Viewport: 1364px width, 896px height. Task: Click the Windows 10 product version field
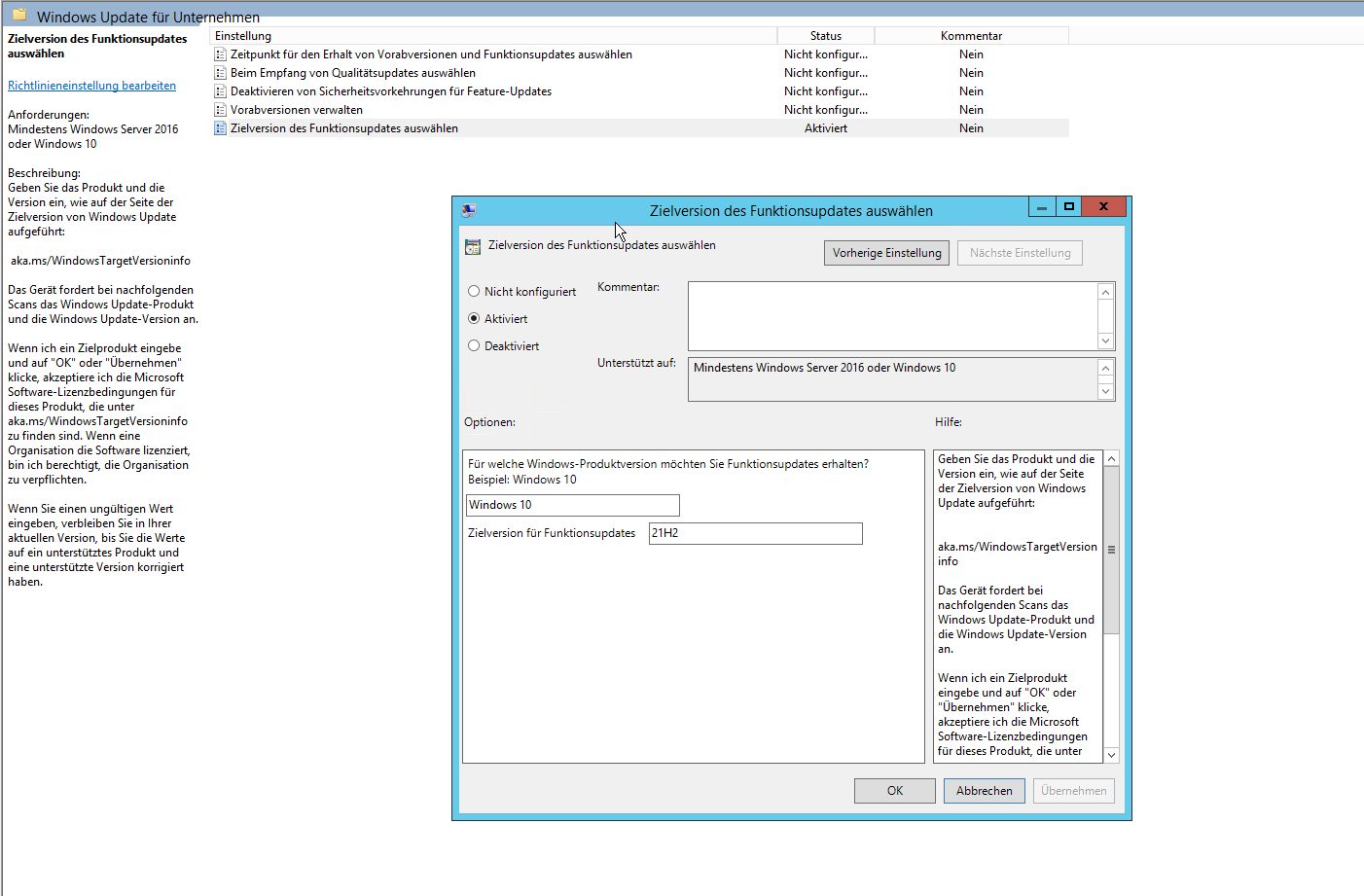(573, 505)
